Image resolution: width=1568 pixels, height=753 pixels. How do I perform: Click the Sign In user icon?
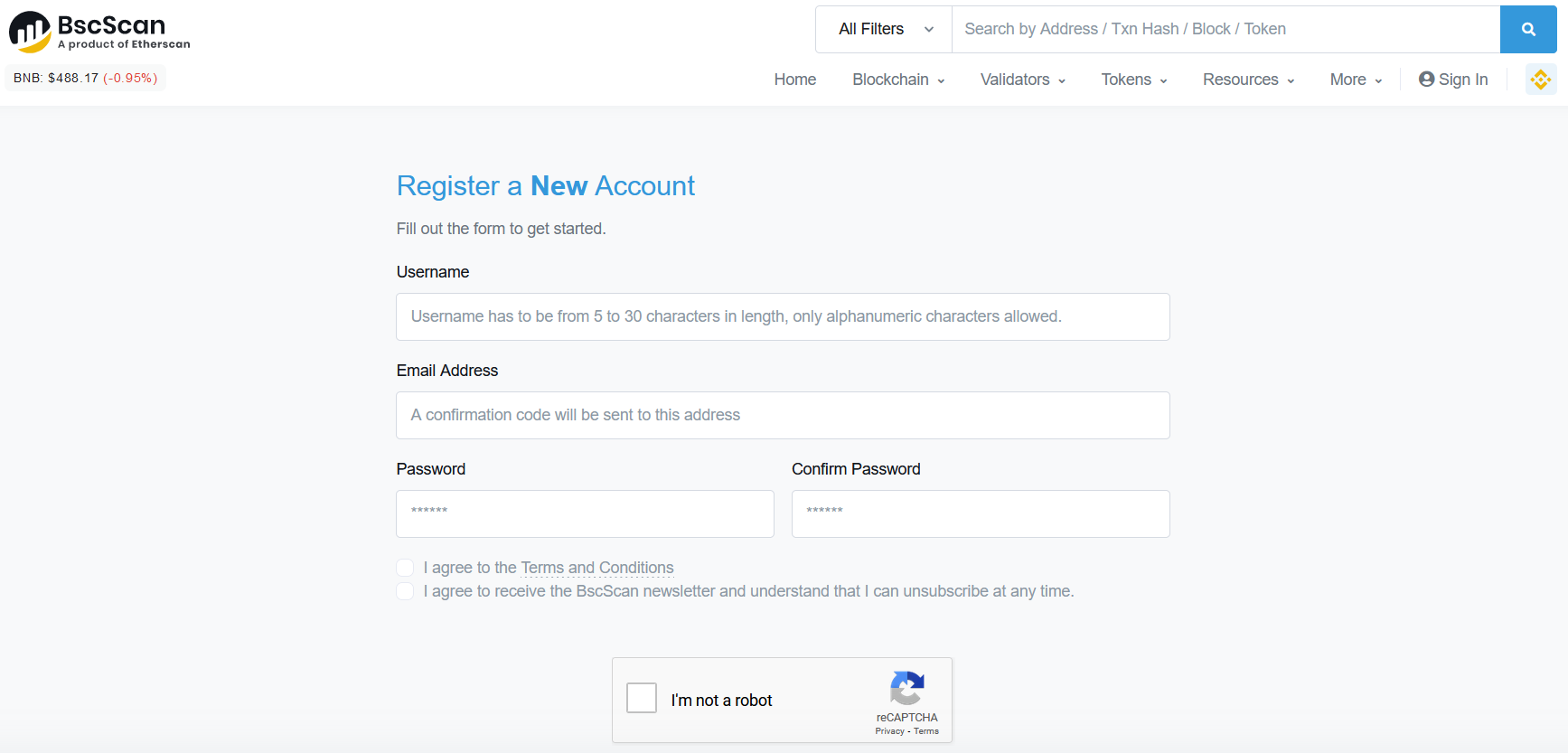(1427, 80)
